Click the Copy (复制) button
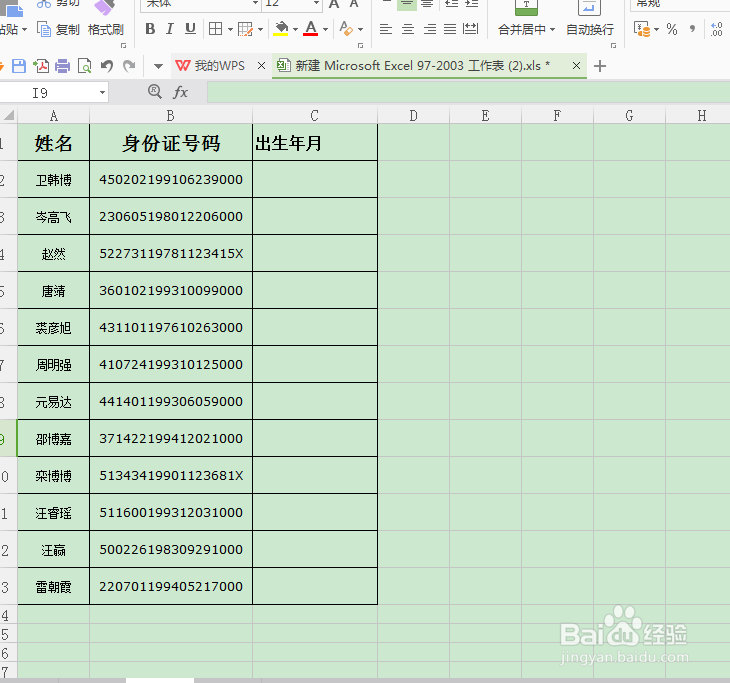 [59, 29]
